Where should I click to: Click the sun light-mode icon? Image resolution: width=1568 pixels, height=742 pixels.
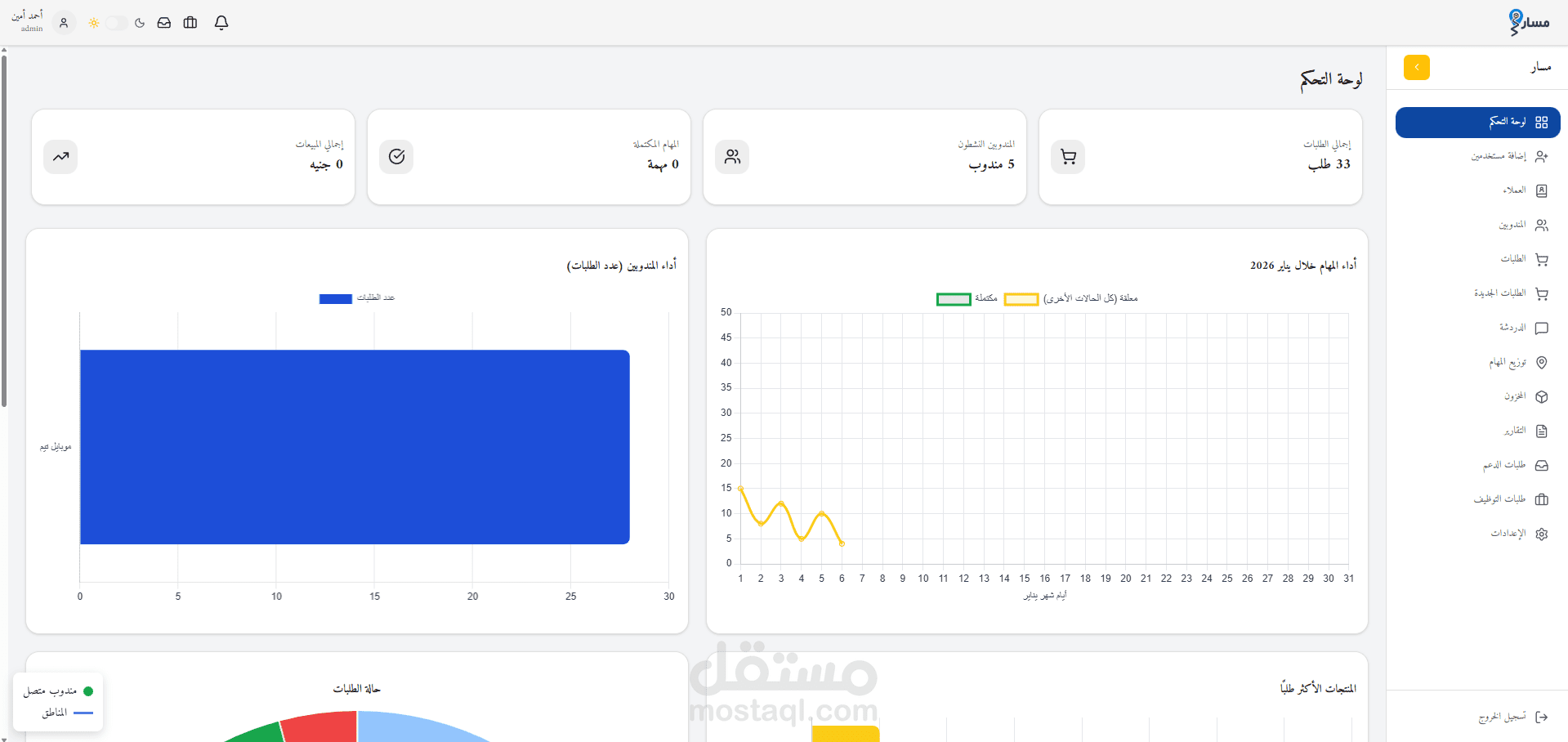94,23
